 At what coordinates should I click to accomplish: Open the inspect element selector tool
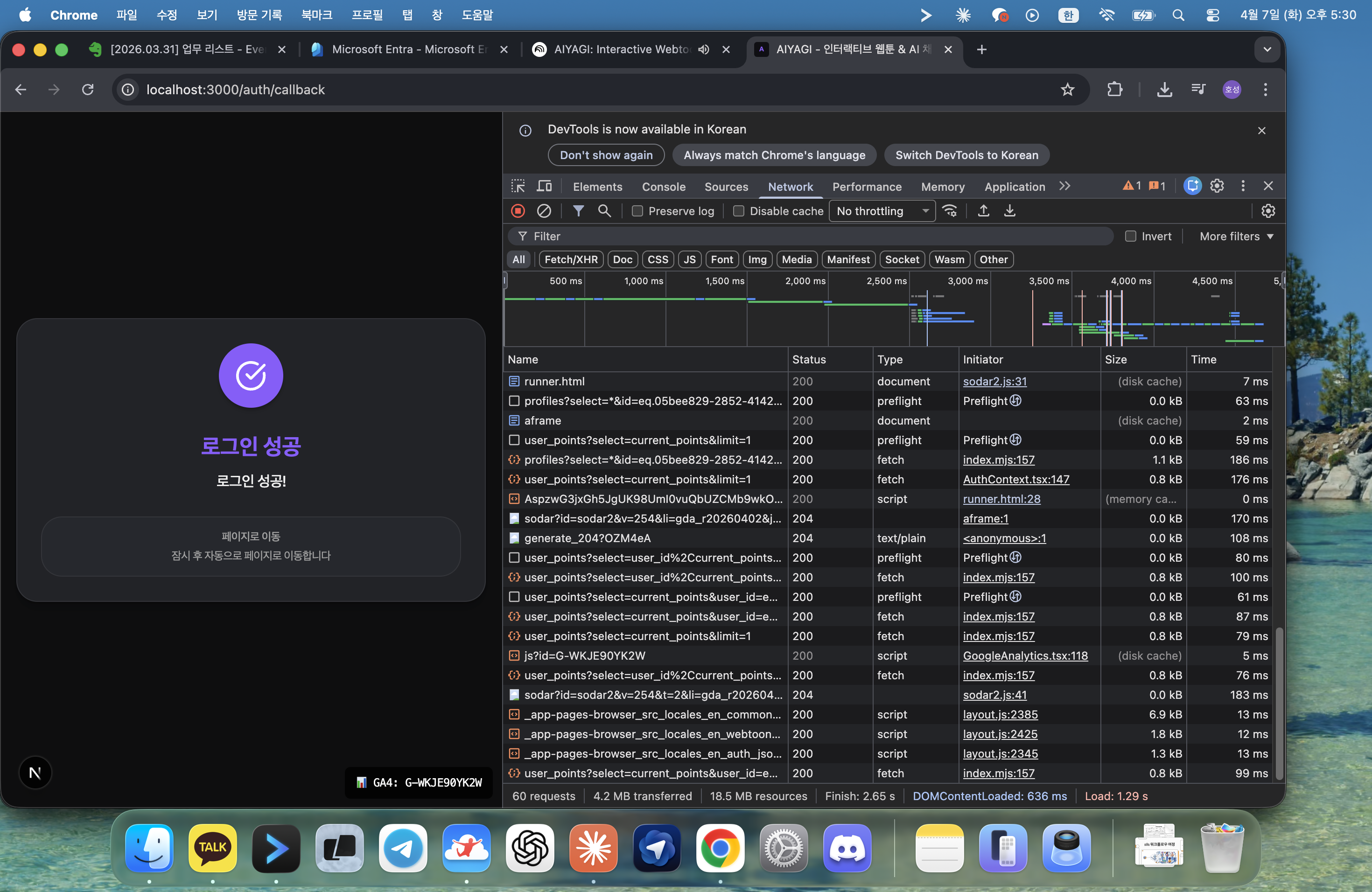518,186
